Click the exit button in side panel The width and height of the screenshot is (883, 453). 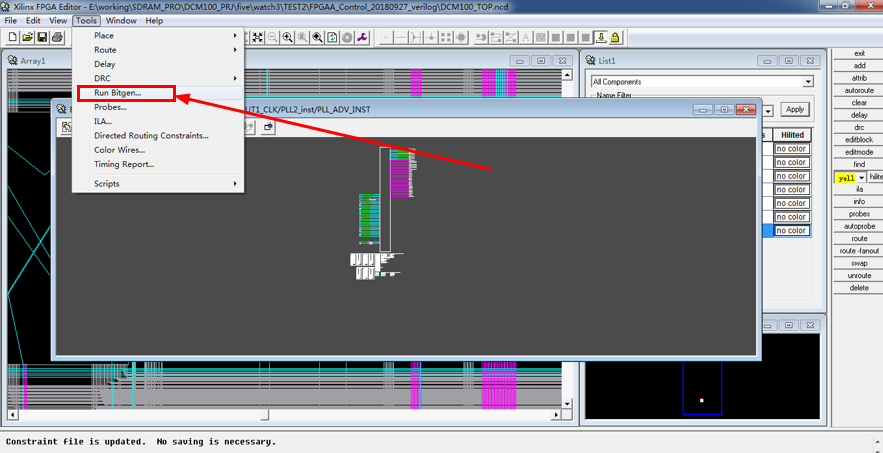859,54
